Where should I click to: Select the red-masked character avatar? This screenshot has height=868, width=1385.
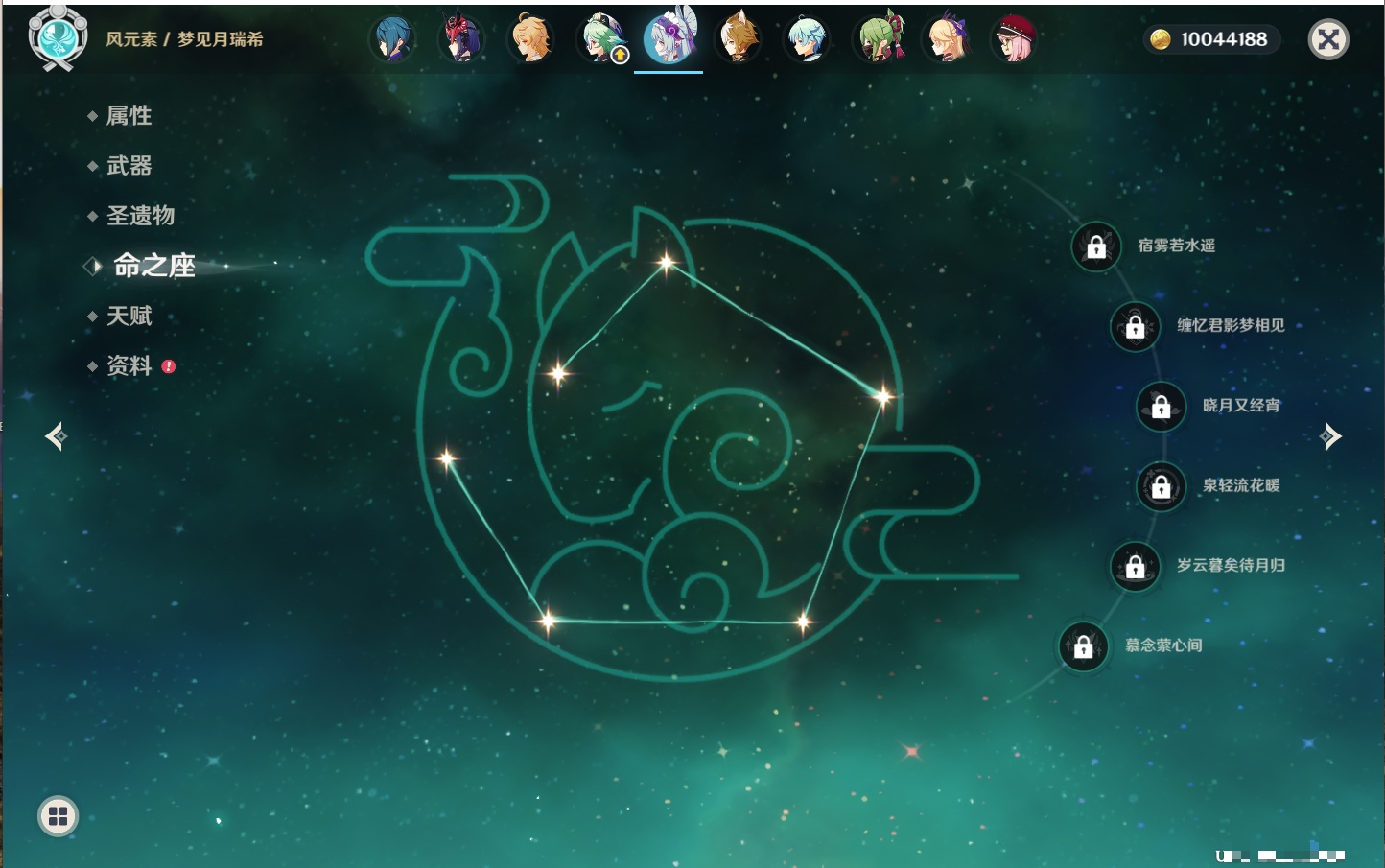click(x=461, y=39)
